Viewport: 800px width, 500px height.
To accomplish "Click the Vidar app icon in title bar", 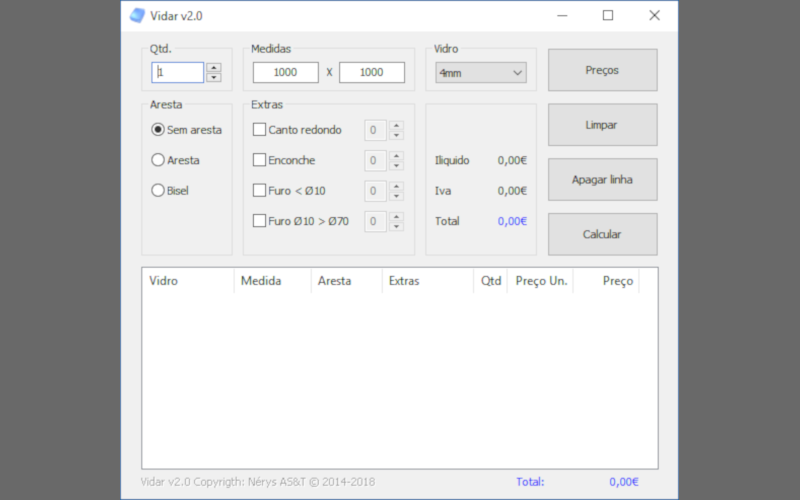I will tap(137, 15).
